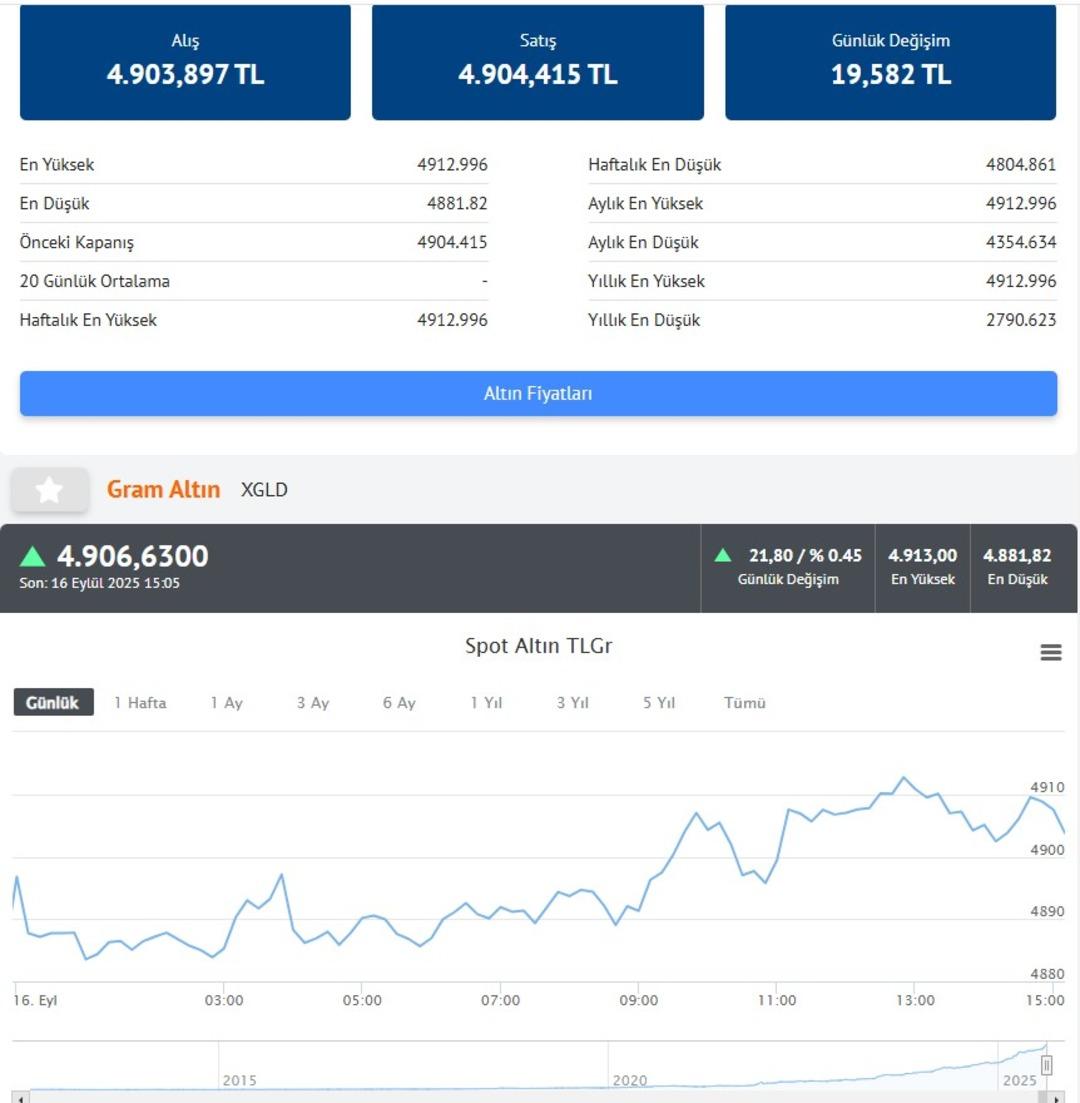Click the 2020 navigator year label

pyautogui.click(x=630, y=1080)
